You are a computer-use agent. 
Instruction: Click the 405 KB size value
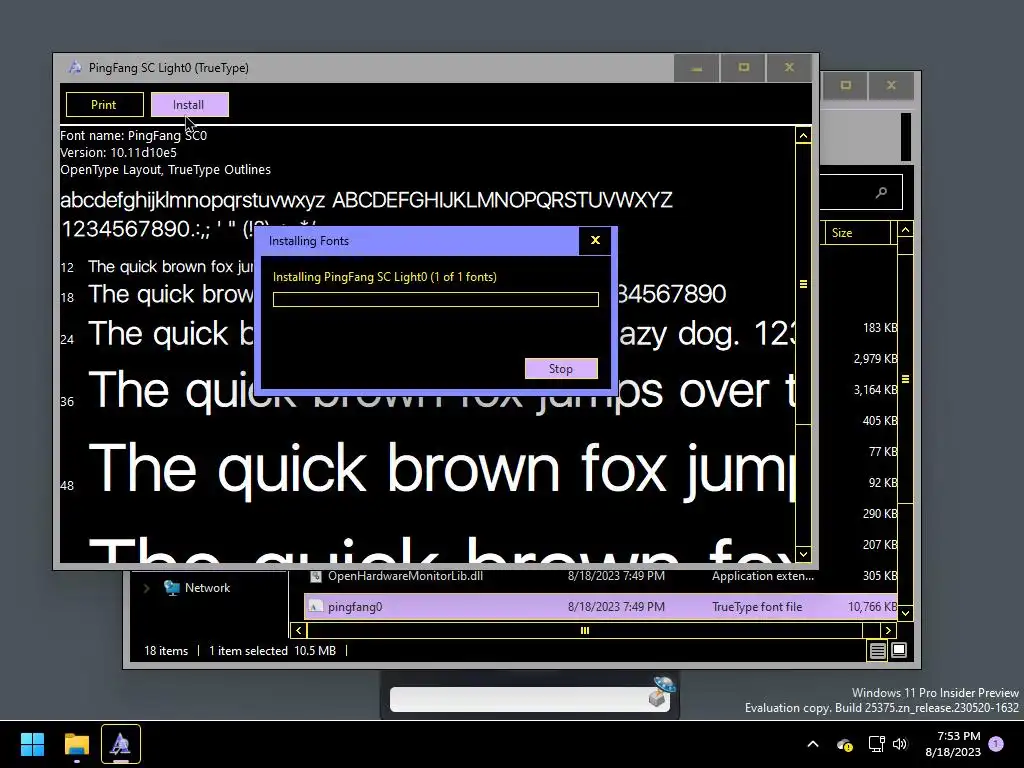(x=880, y=421)
